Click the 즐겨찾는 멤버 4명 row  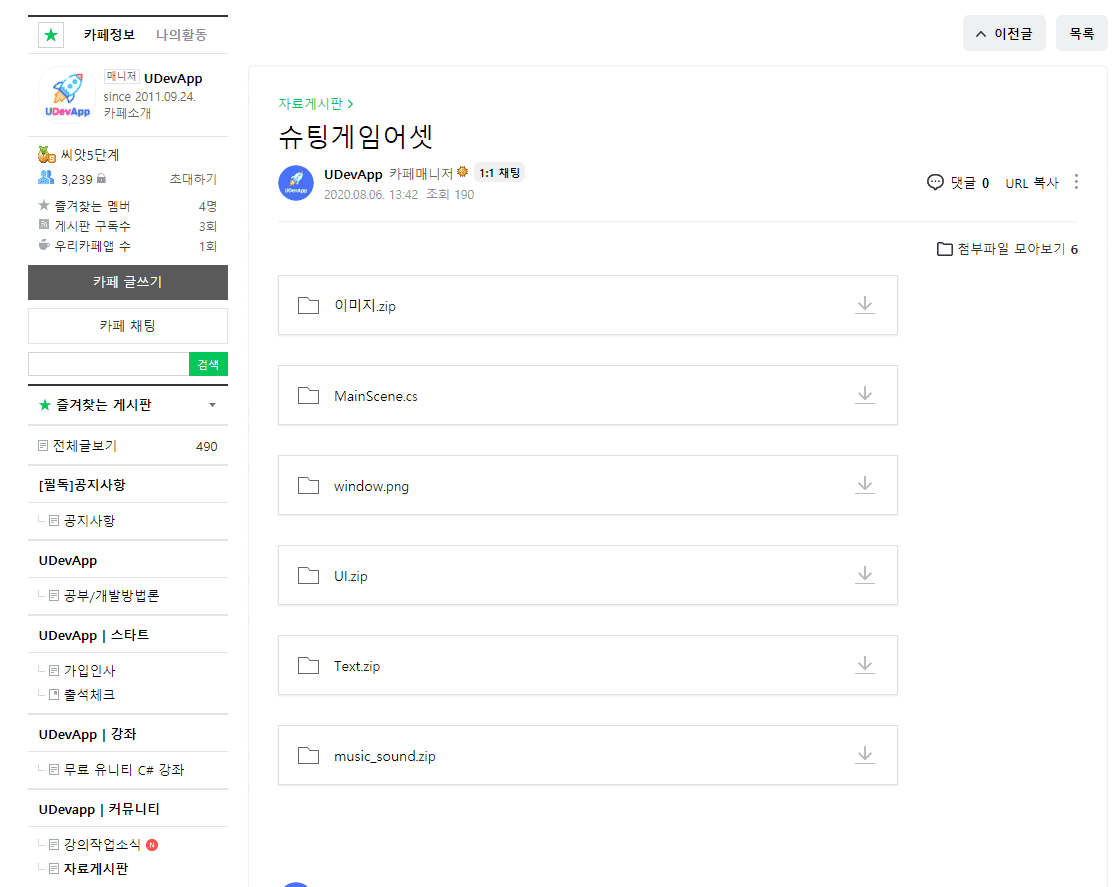128,206
